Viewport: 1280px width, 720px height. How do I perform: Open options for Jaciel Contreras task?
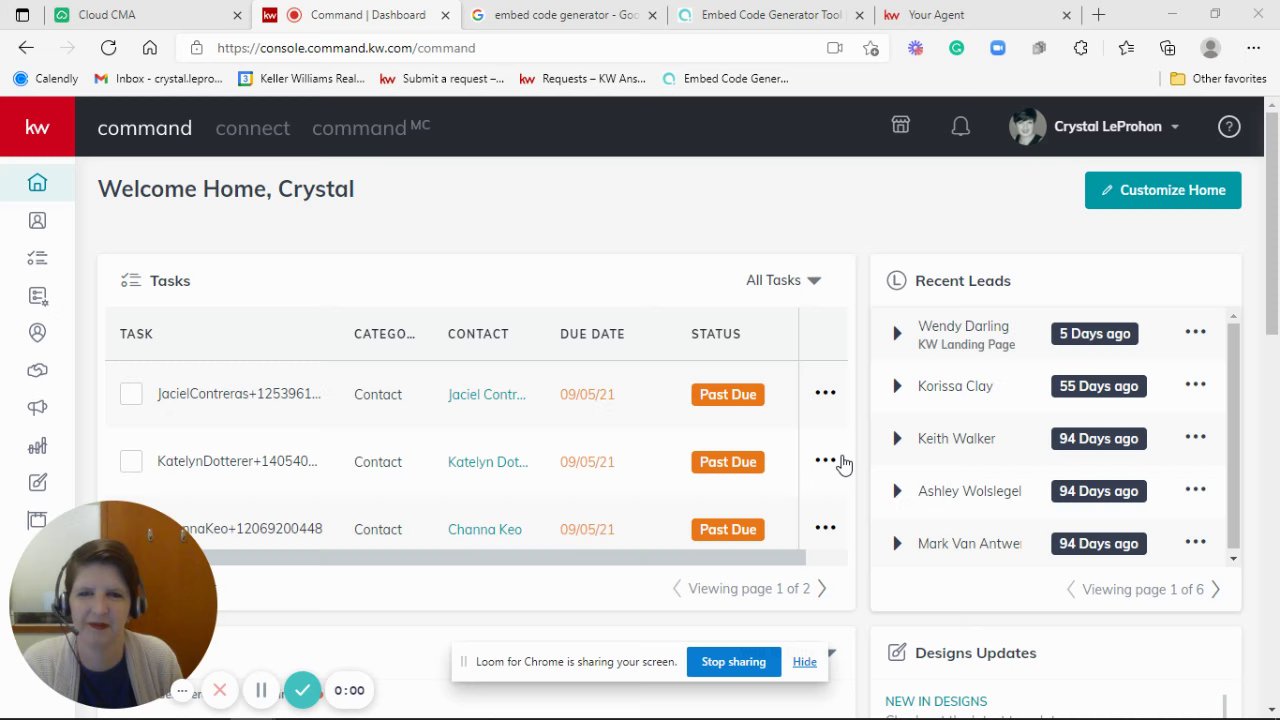[825, 393]
